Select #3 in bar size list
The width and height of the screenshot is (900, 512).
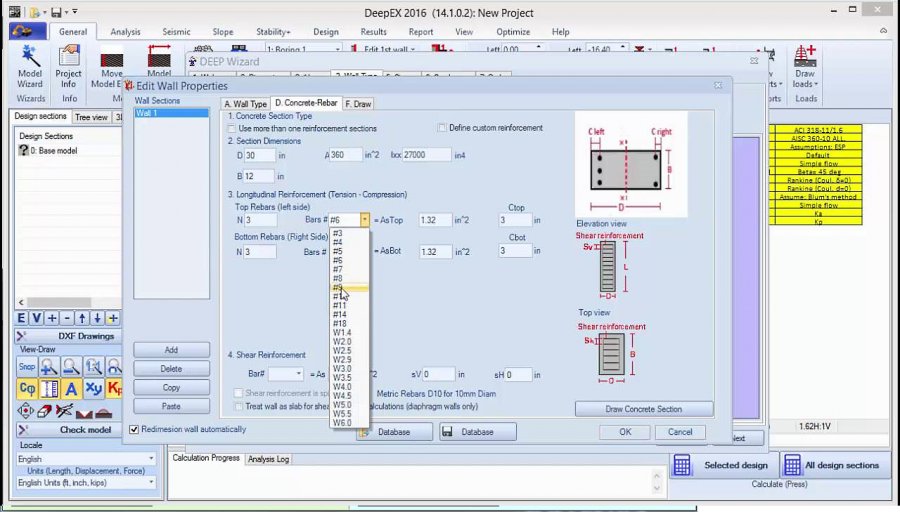[350, 234]
